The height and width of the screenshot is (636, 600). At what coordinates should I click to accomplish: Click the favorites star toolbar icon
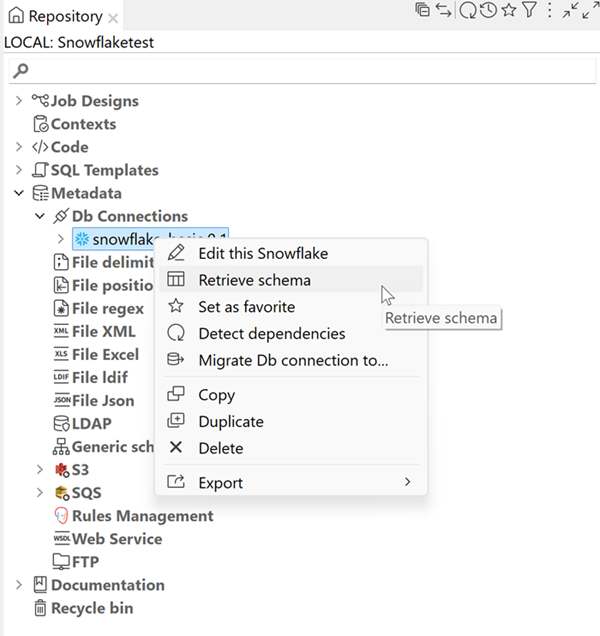pos(509,10)
